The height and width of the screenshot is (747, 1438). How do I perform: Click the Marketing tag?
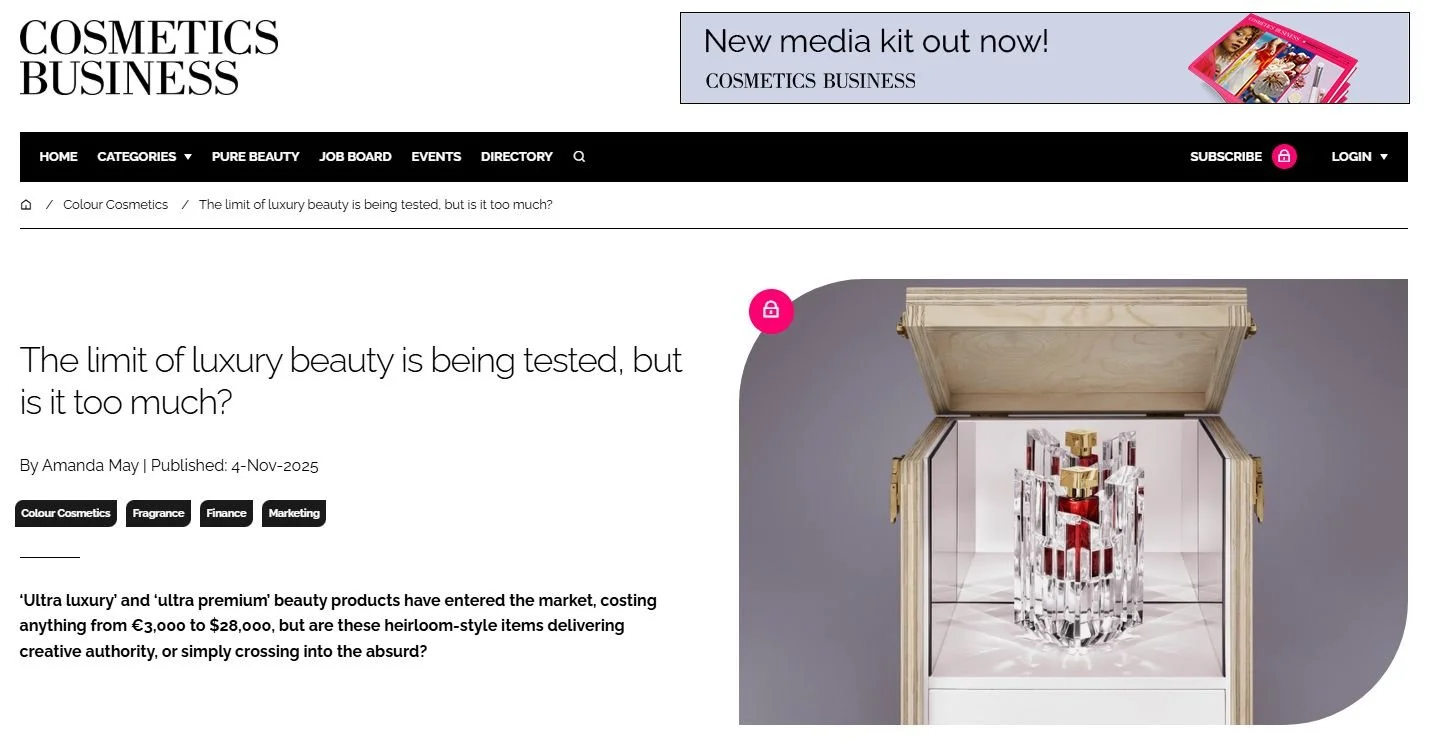pos(294,513)
